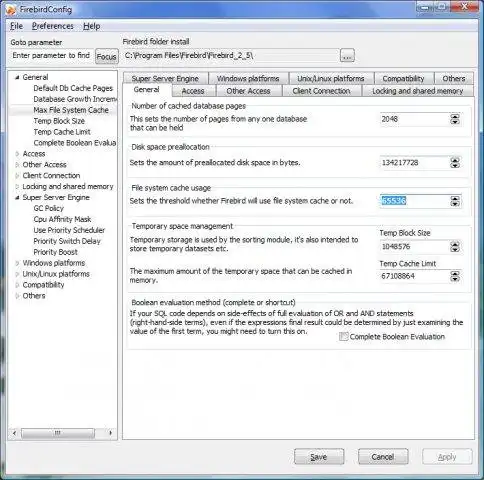
Task: Click the Goto parameter search field
Action: [51, 55]
